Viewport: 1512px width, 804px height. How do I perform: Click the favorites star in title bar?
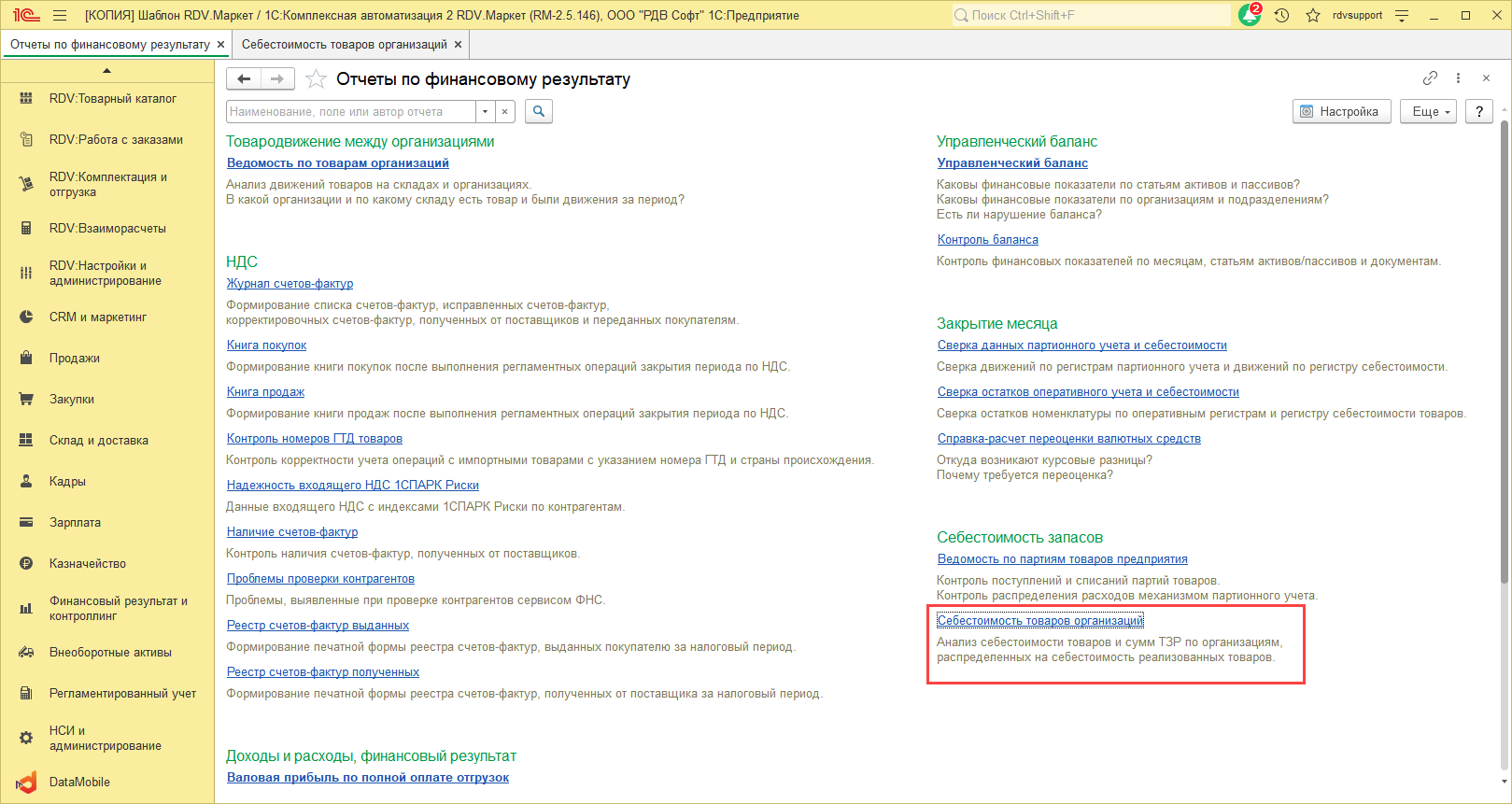point(1313,16)
